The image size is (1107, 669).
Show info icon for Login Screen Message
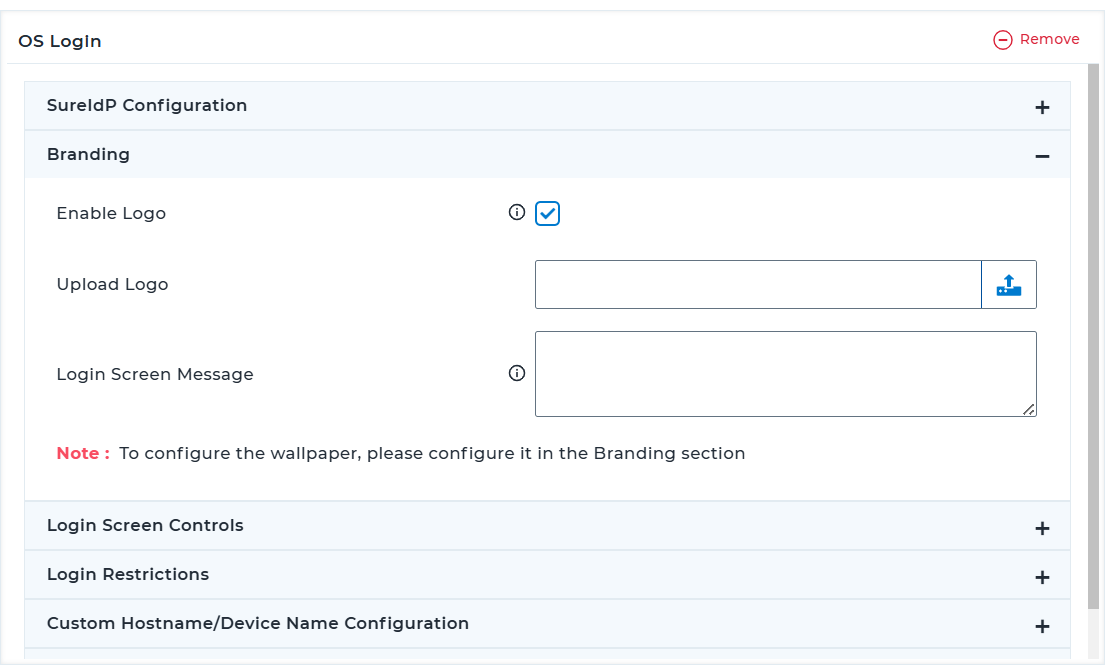pyautogui.click(x=517, y=373)
